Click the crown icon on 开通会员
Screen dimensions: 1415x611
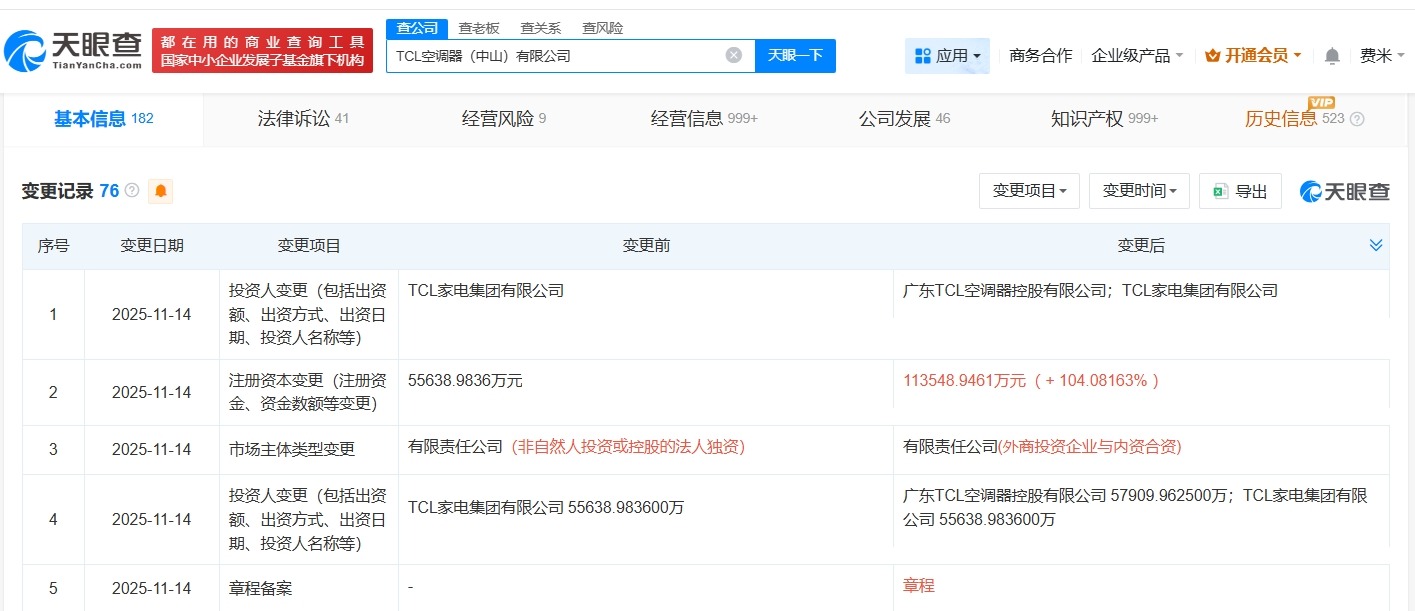pyautogui.click(x=1215, y=55)
